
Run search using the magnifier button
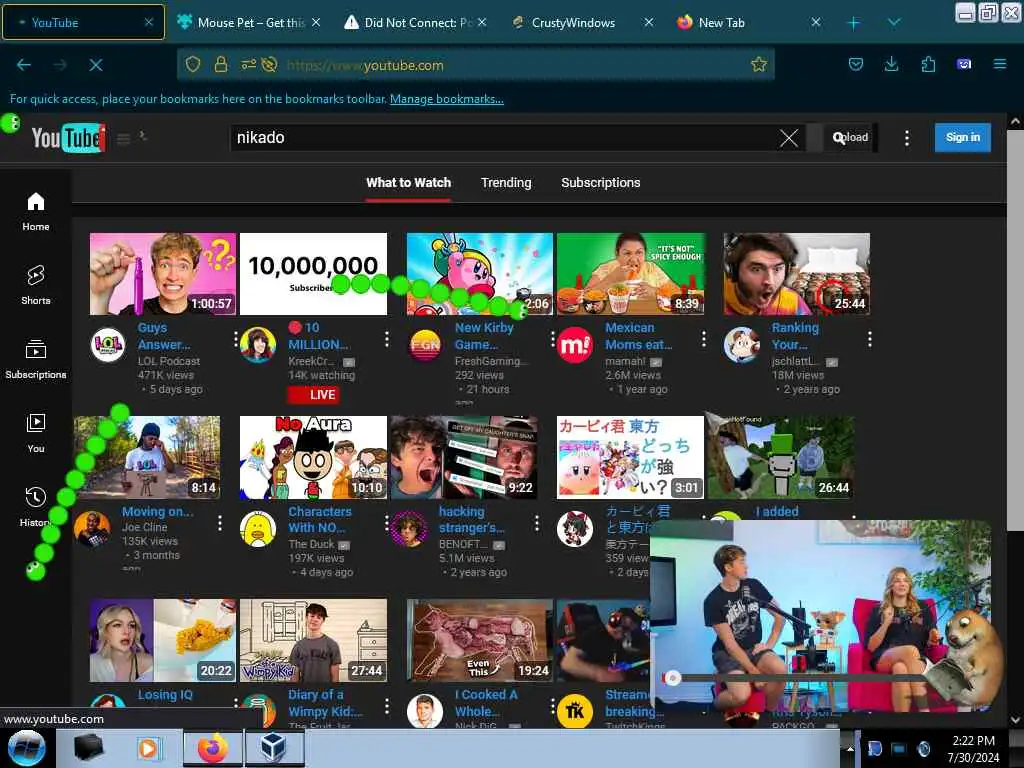click(x=839, y=138)
